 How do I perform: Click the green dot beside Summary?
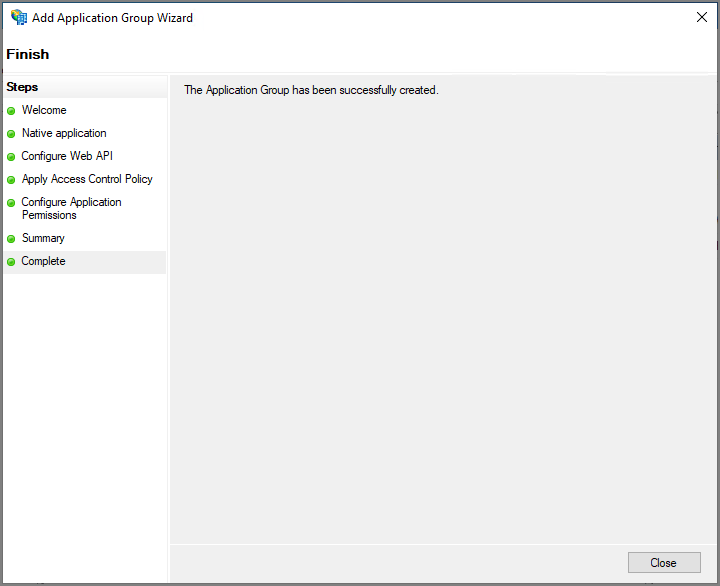pos(11,239)
